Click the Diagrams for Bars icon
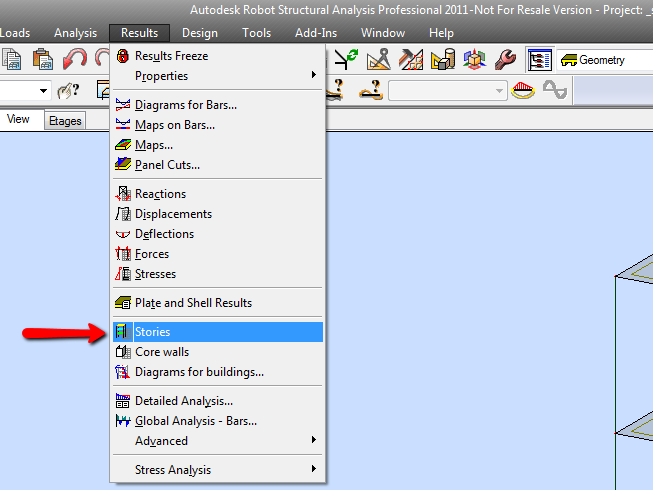 tap(123, 105)
